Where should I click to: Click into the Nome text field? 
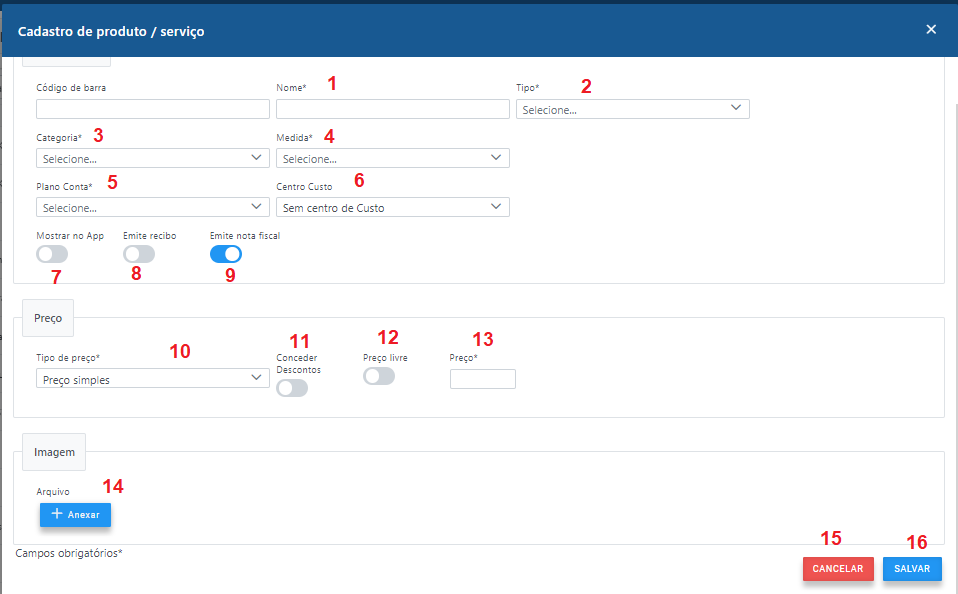[x=392, y=109]
